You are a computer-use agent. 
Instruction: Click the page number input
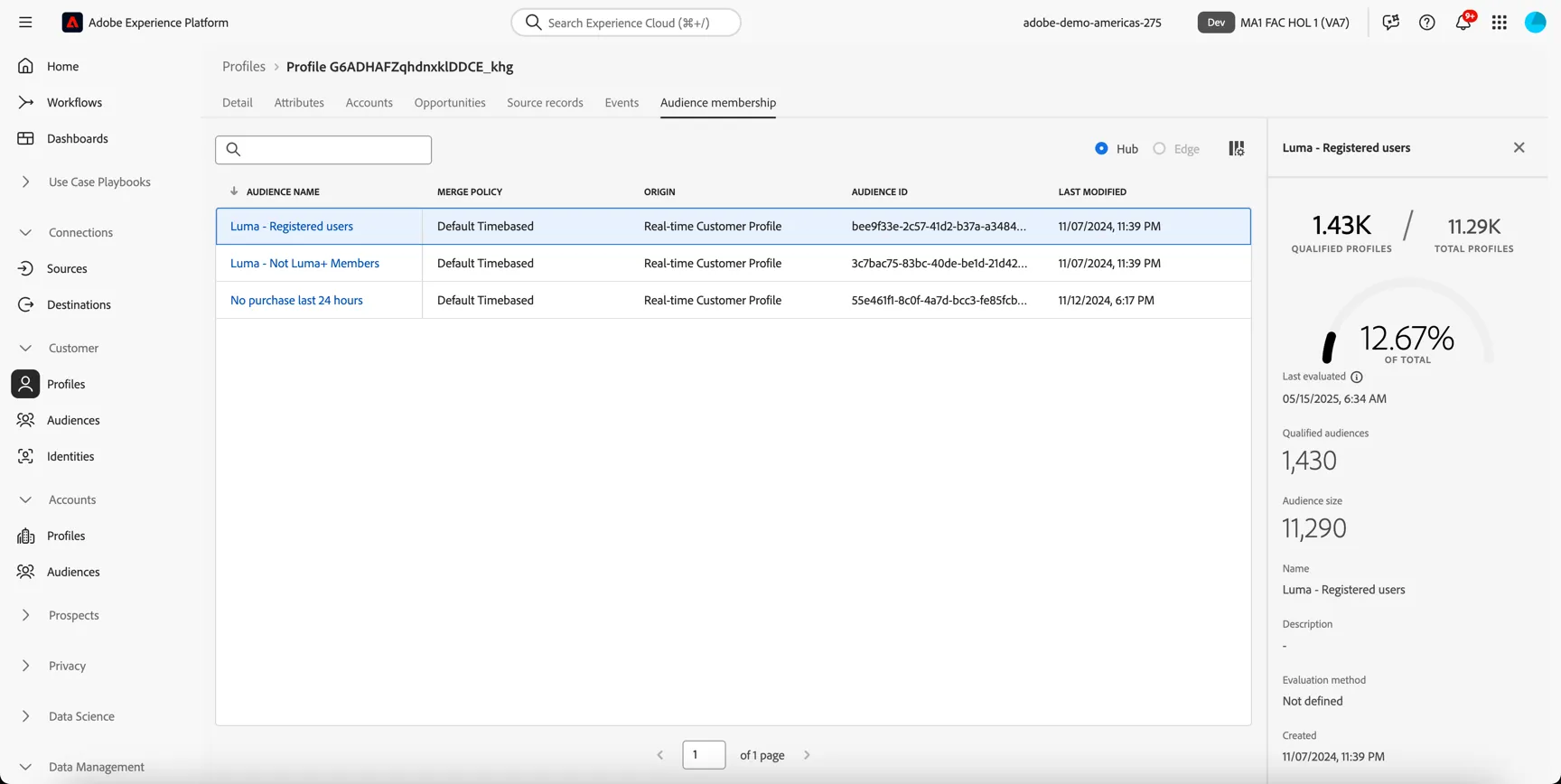pyautogui.click(x=704, y=755)
